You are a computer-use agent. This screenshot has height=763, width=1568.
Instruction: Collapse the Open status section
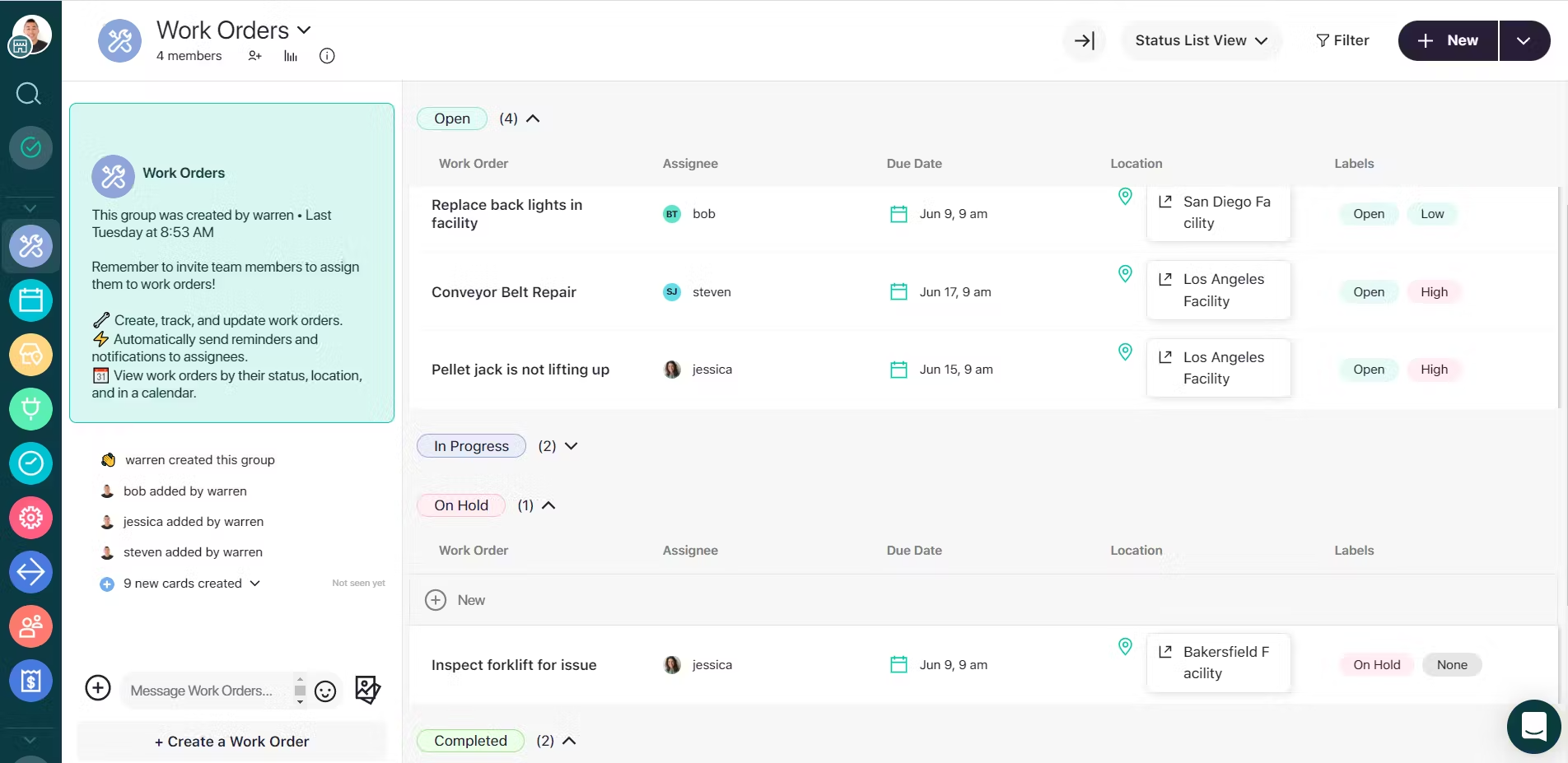pos(532,119)
